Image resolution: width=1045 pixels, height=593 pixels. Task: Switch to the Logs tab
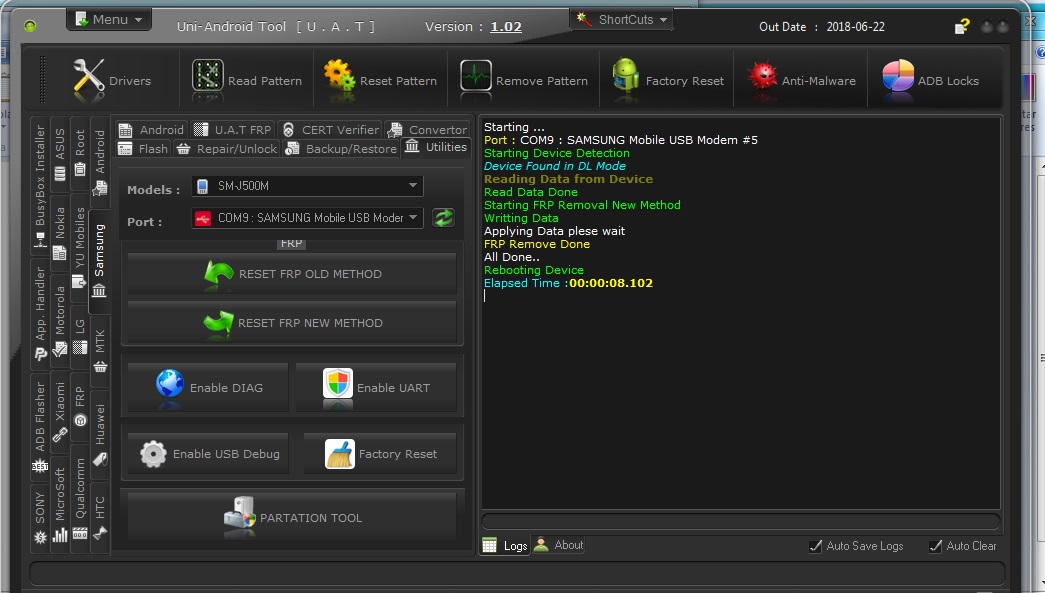505,546
